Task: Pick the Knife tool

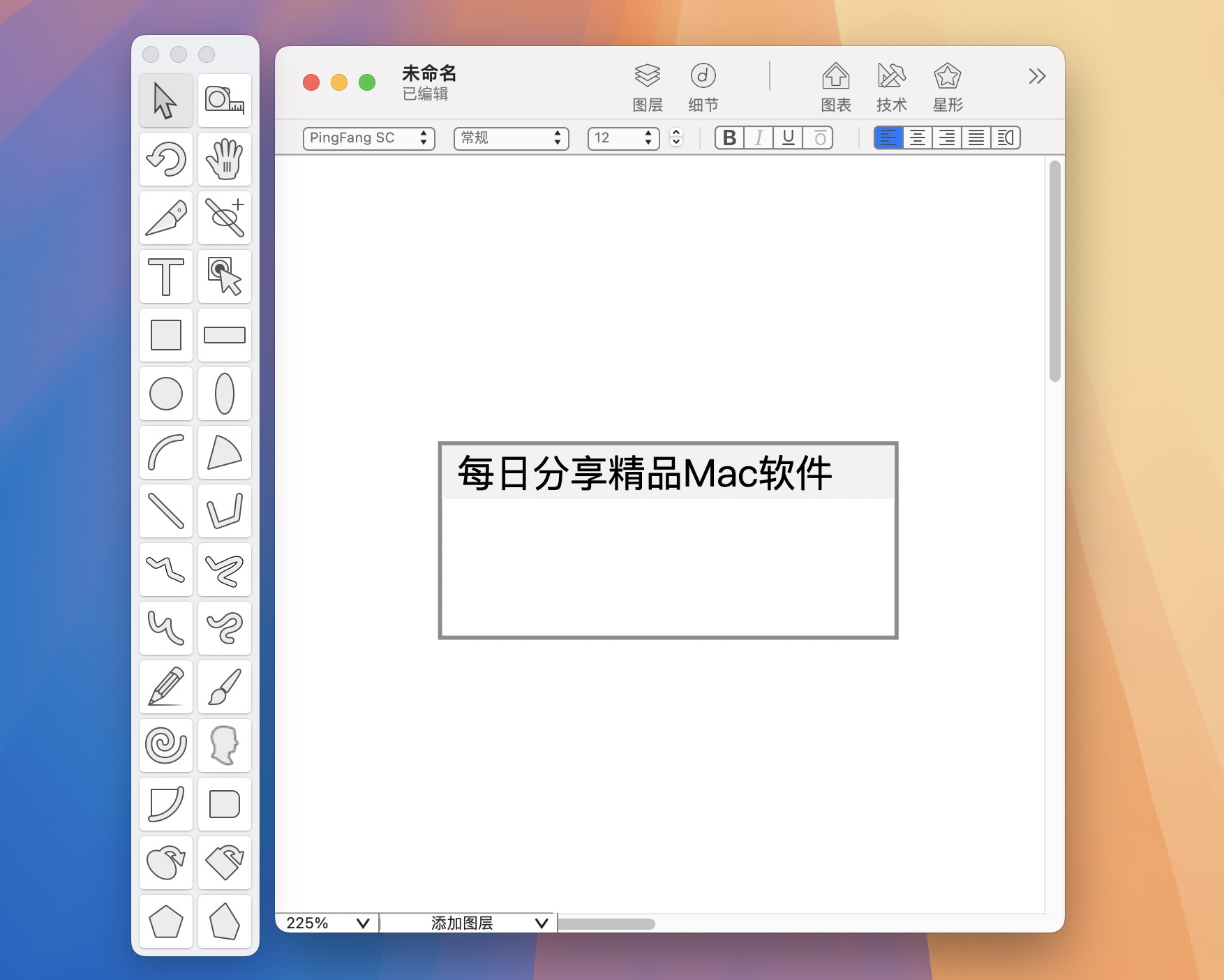Action: (x=166, y=218)
